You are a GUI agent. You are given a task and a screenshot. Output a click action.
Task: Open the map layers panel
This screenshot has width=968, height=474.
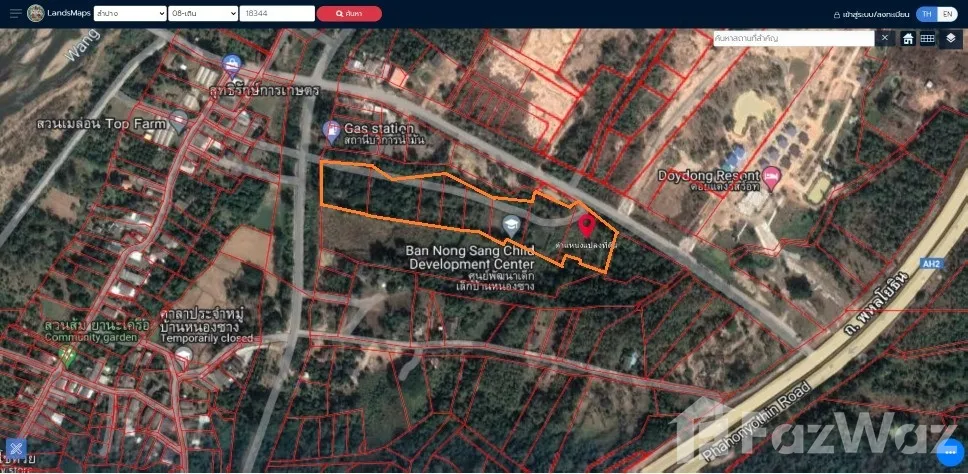click(x=950, y=38)
